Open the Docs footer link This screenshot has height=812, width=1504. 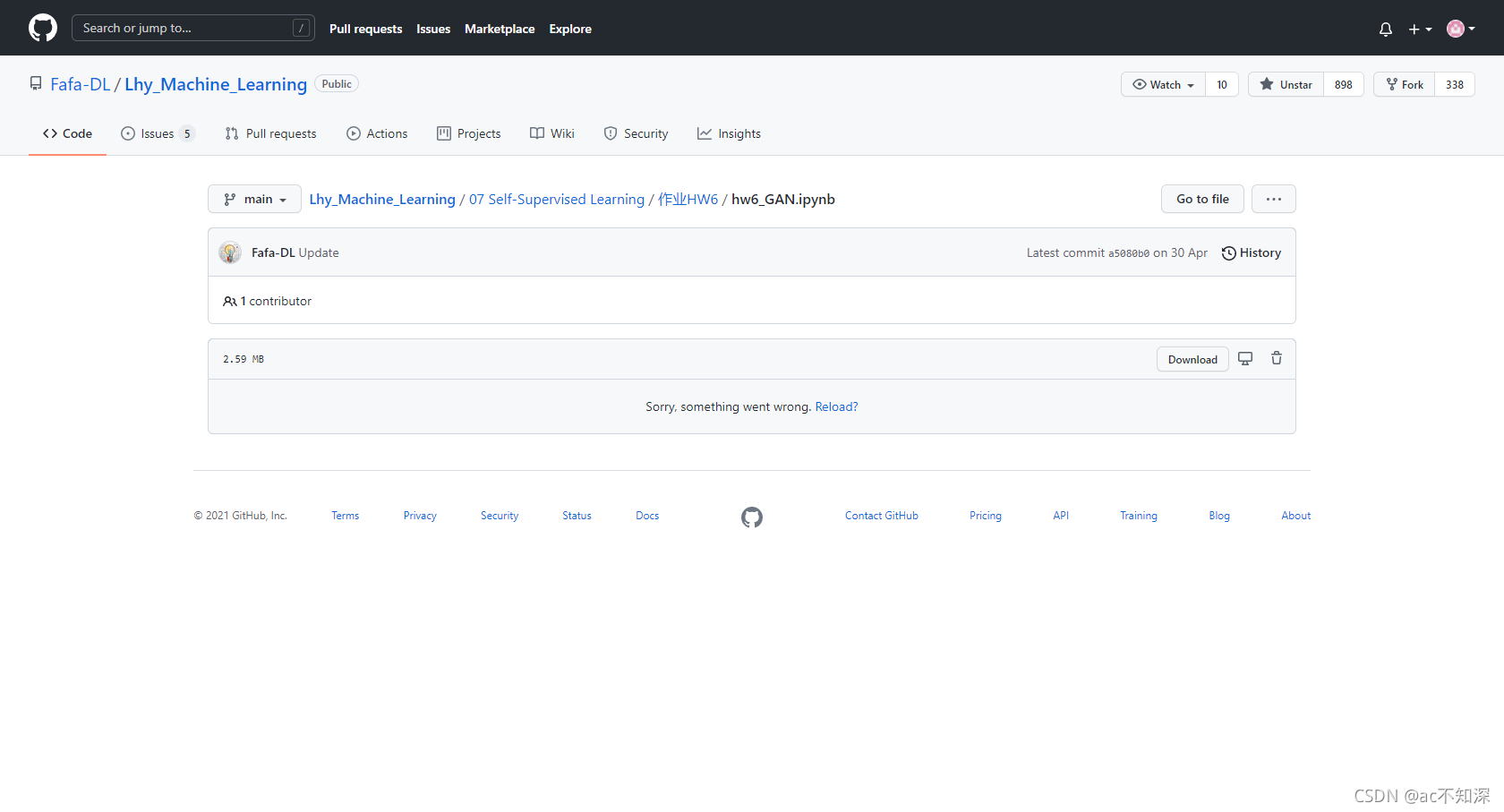click(647, 516)
